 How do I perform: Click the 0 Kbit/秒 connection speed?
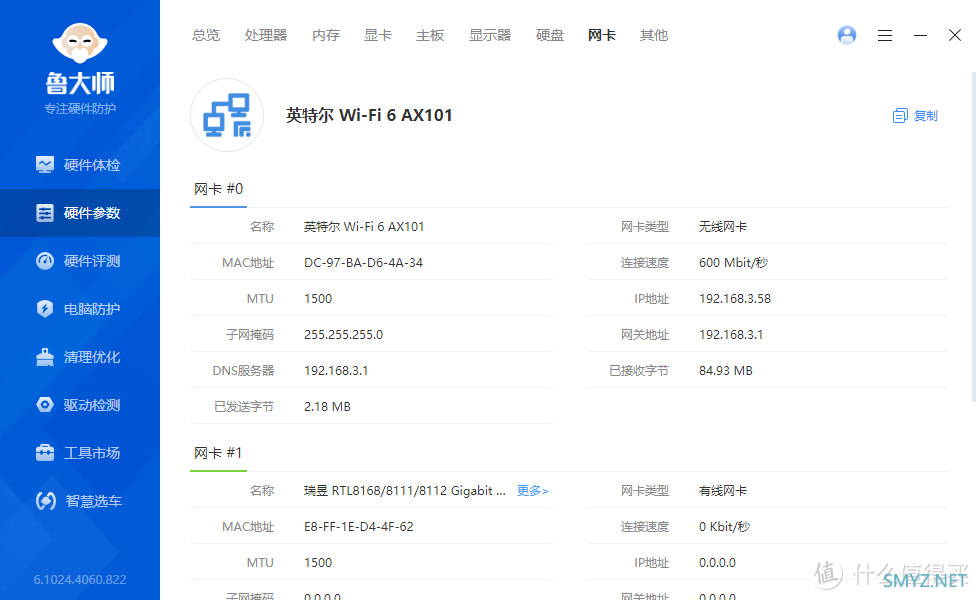click(724, 527)
